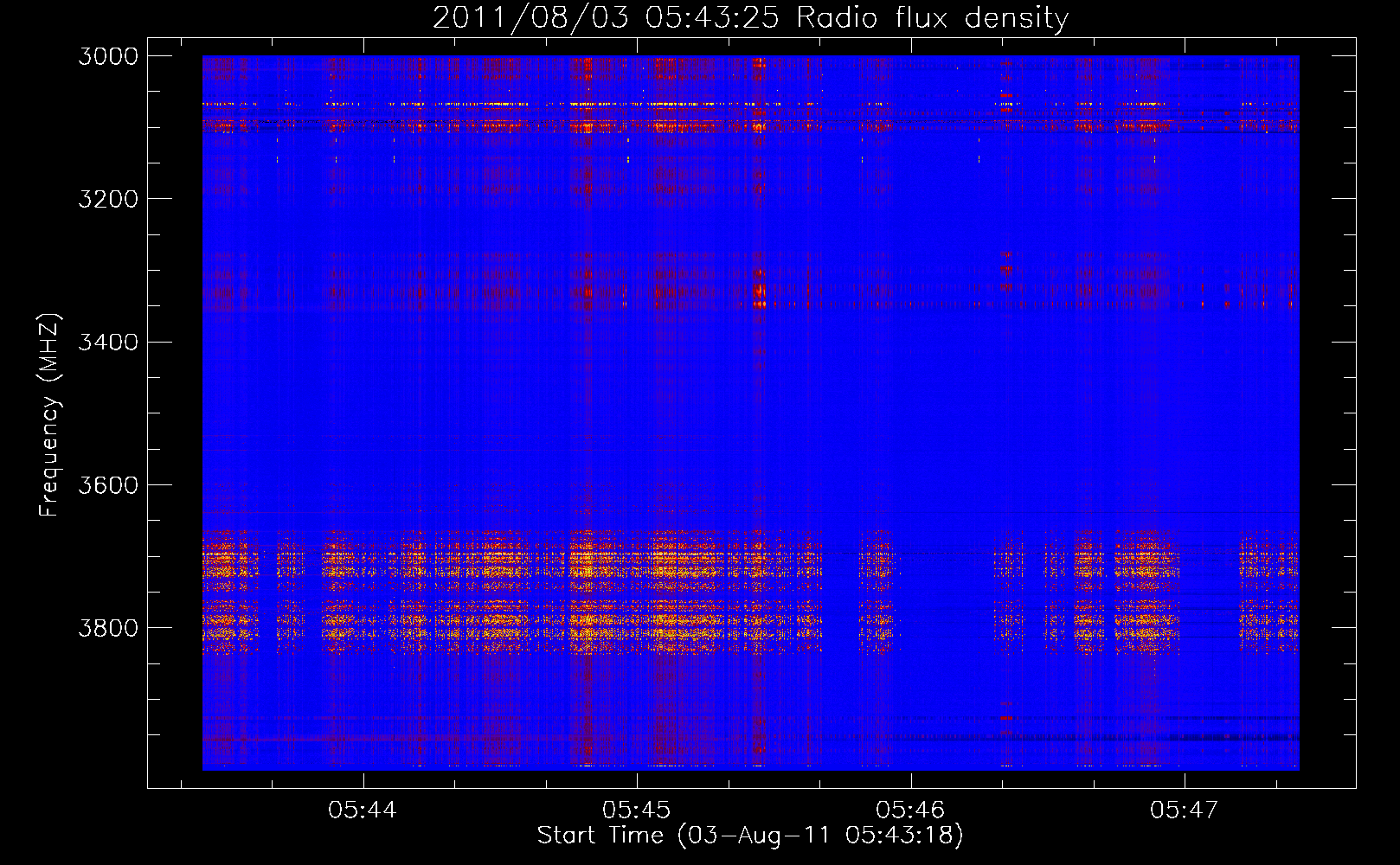Click the 'Frequency (MHZ)' y-axis label
Viewport: 1400px width, 865px height.
(50, 415)
